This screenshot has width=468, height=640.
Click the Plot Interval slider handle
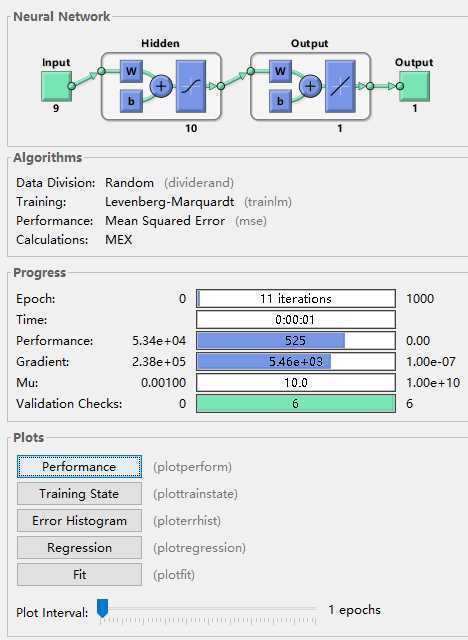point(103,608)
